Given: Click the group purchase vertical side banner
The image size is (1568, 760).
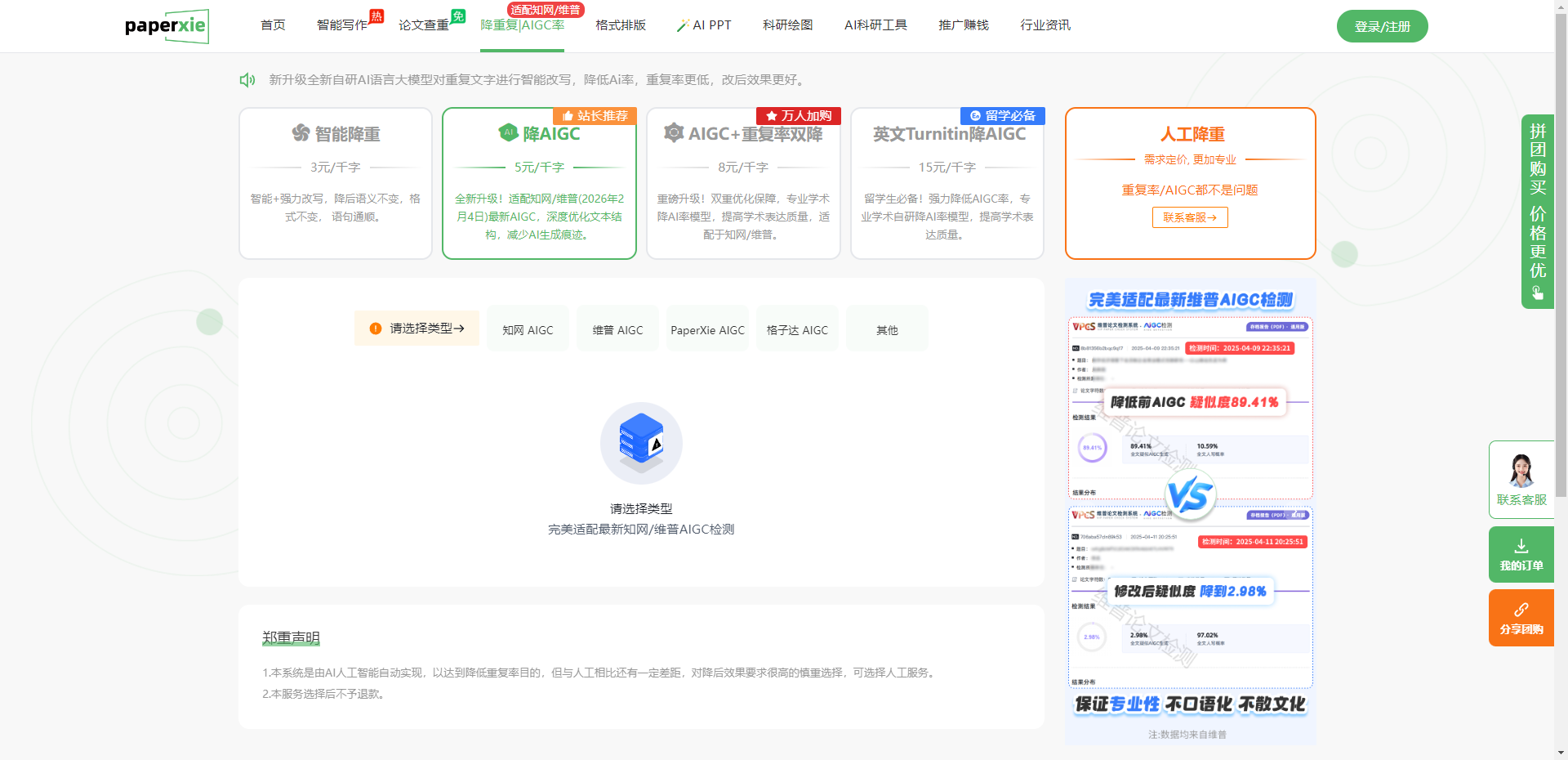Looking at the screenshot, I should (x=1537, y=211).
